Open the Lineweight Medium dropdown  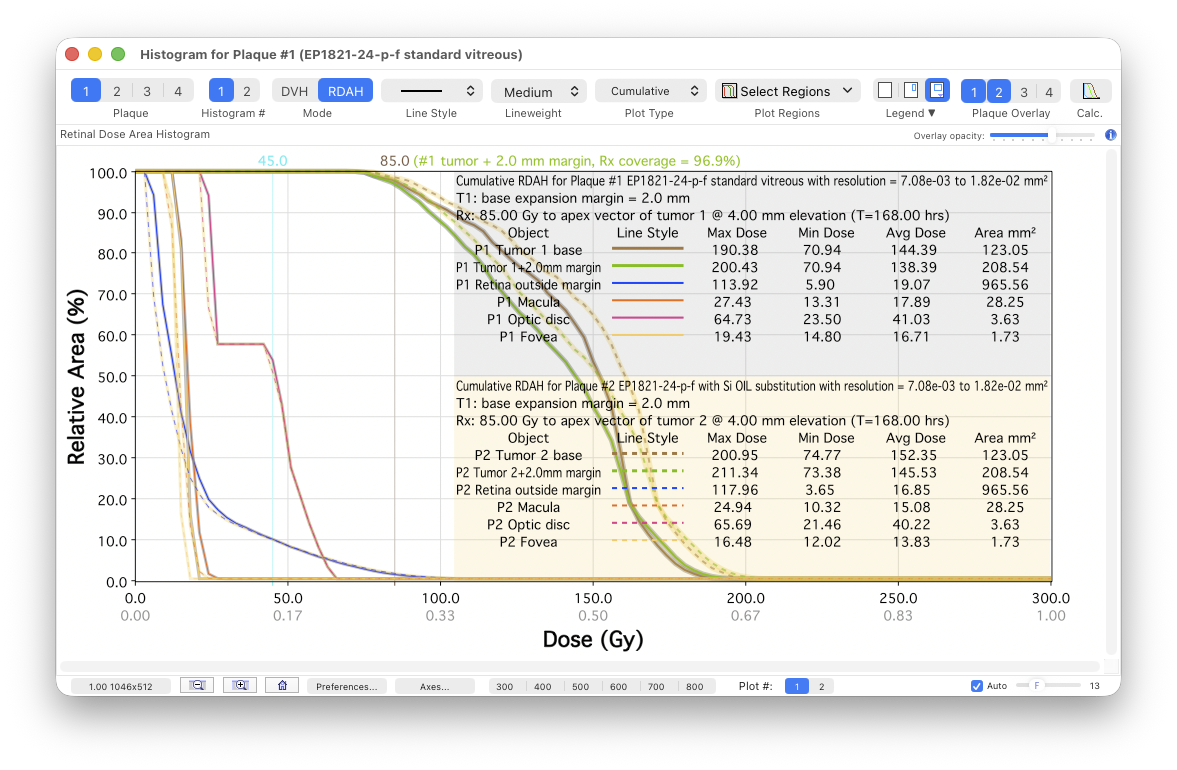[538, 91]
